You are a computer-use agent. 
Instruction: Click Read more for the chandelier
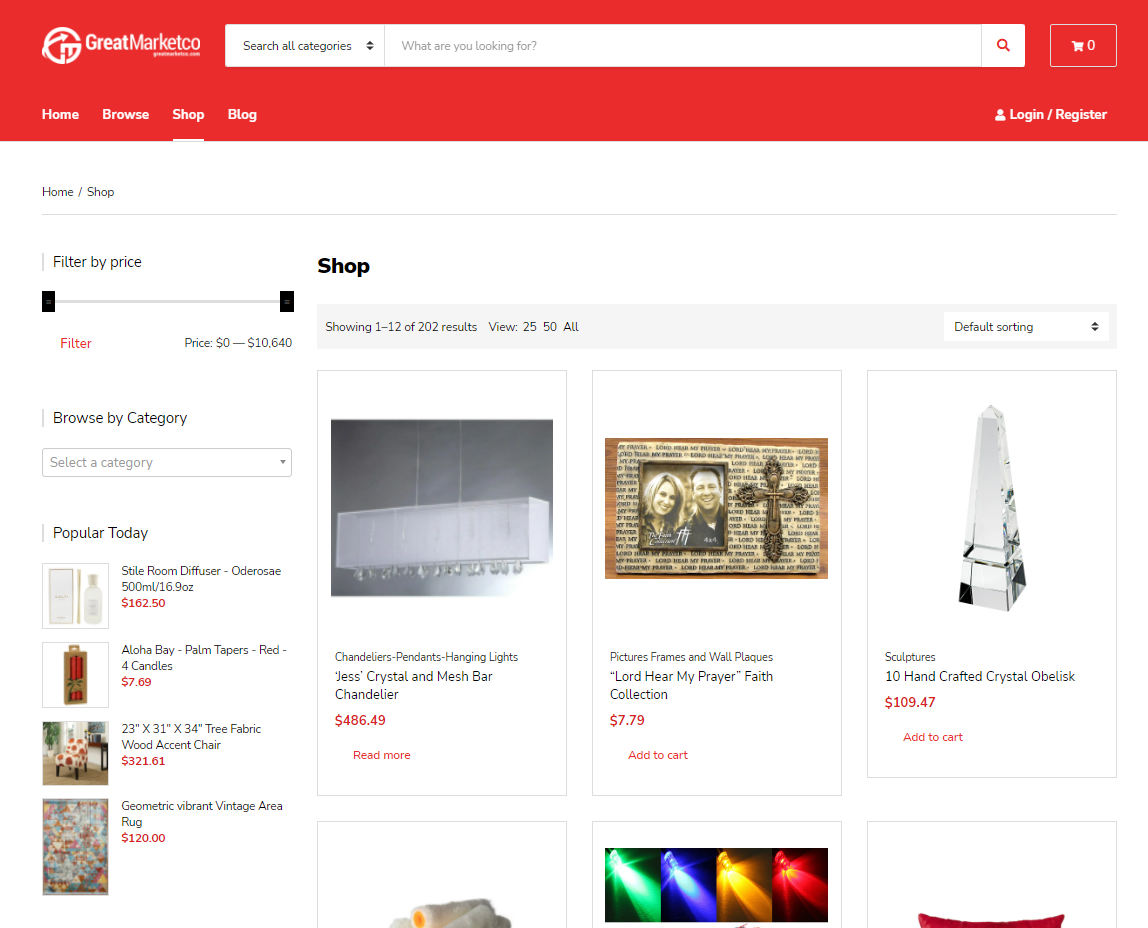(x=381, y=755)
